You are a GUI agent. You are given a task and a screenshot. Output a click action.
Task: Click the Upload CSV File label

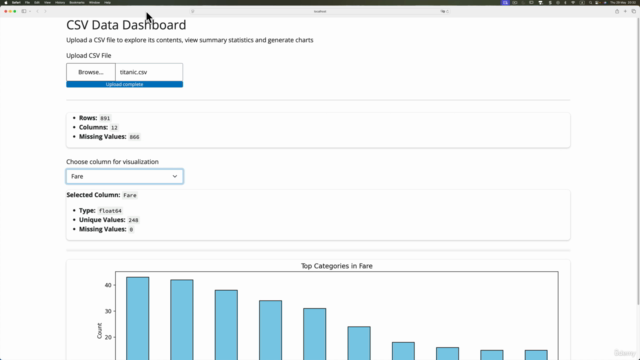point(89,56)
